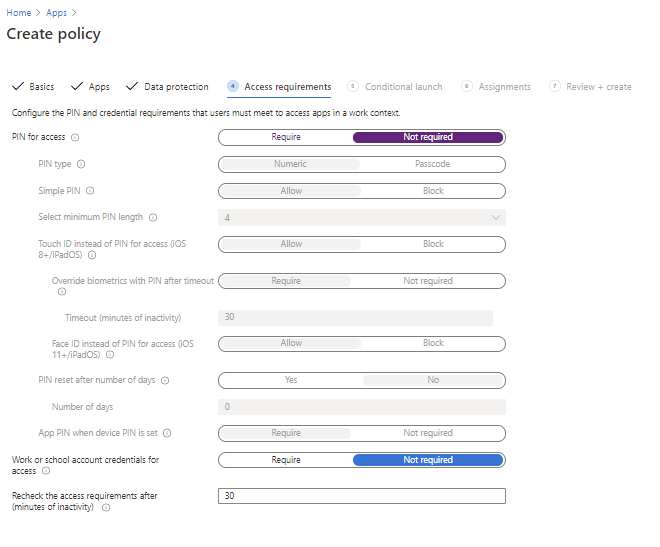Click Recheck access requirements info icon
The height and width of the screenshot is (547, 660).
106,507
